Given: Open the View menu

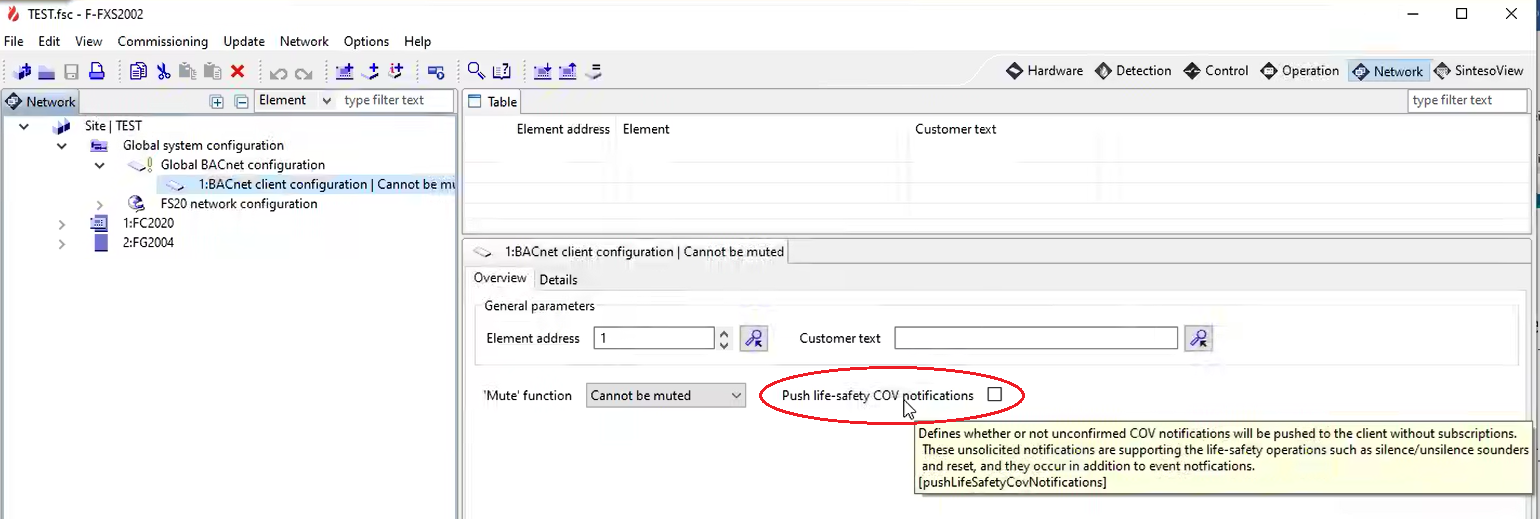Looking at the screenshot, I should coord(89,41).
